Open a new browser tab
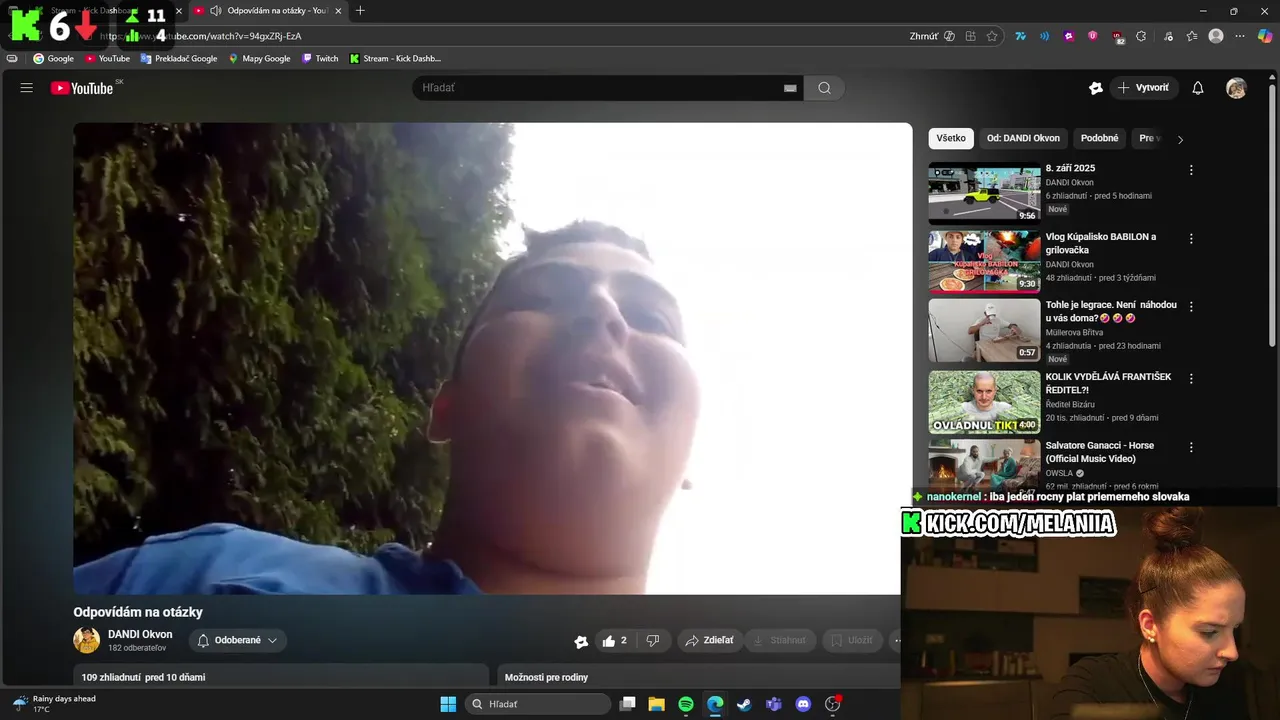This screenshot has width=1280, height=720. point(360,11)
